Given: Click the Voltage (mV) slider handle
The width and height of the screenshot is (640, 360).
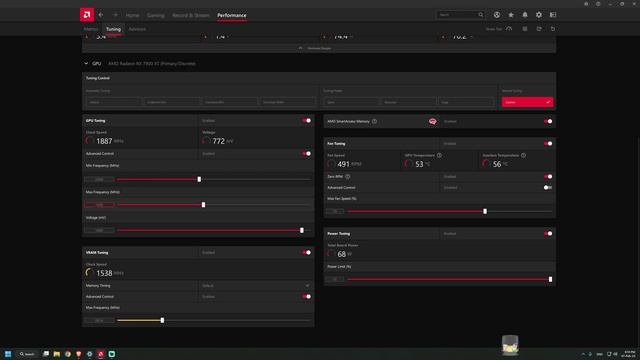Looking at the screenshot, I should pos(302,230).
